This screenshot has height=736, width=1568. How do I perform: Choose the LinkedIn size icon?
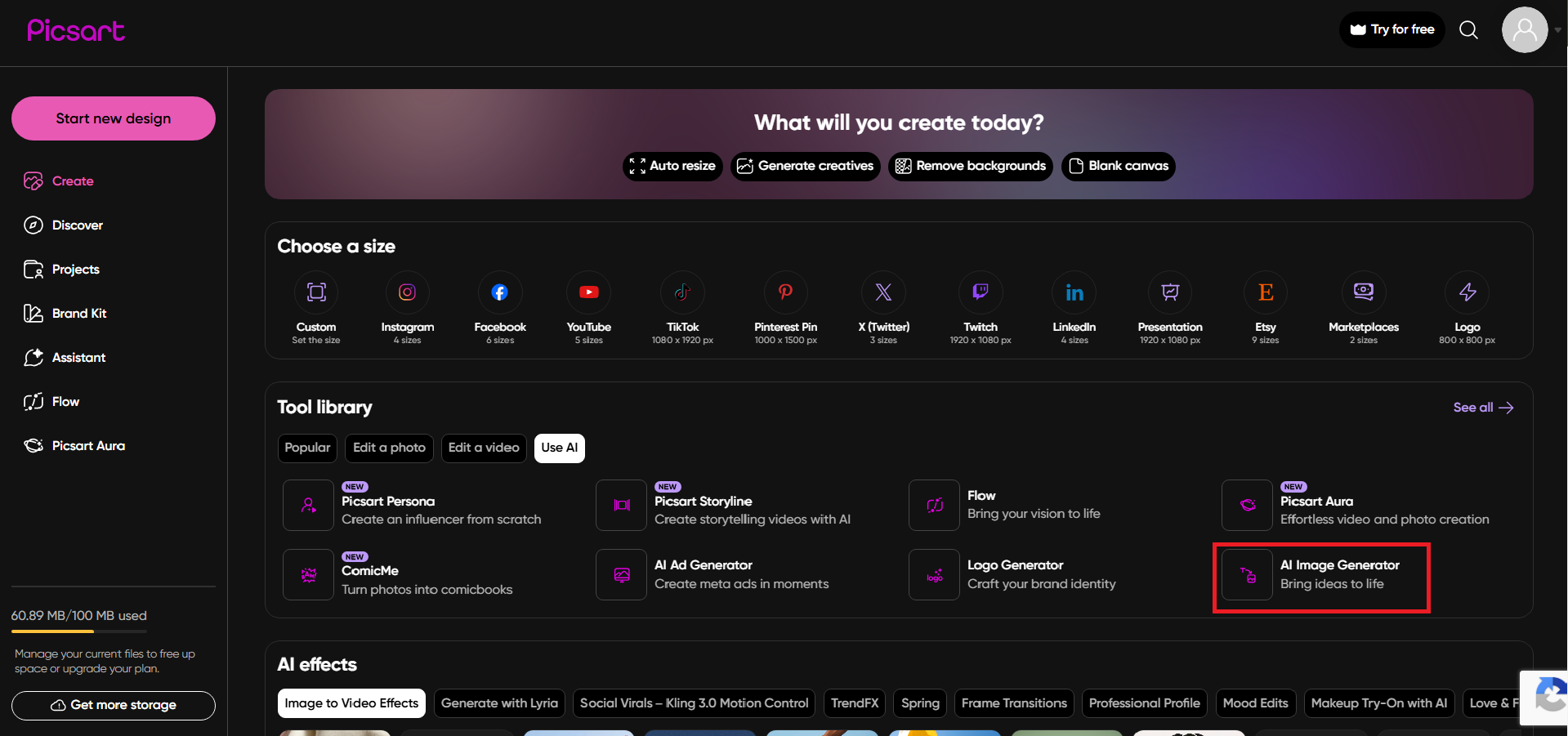coord(1074,292)
